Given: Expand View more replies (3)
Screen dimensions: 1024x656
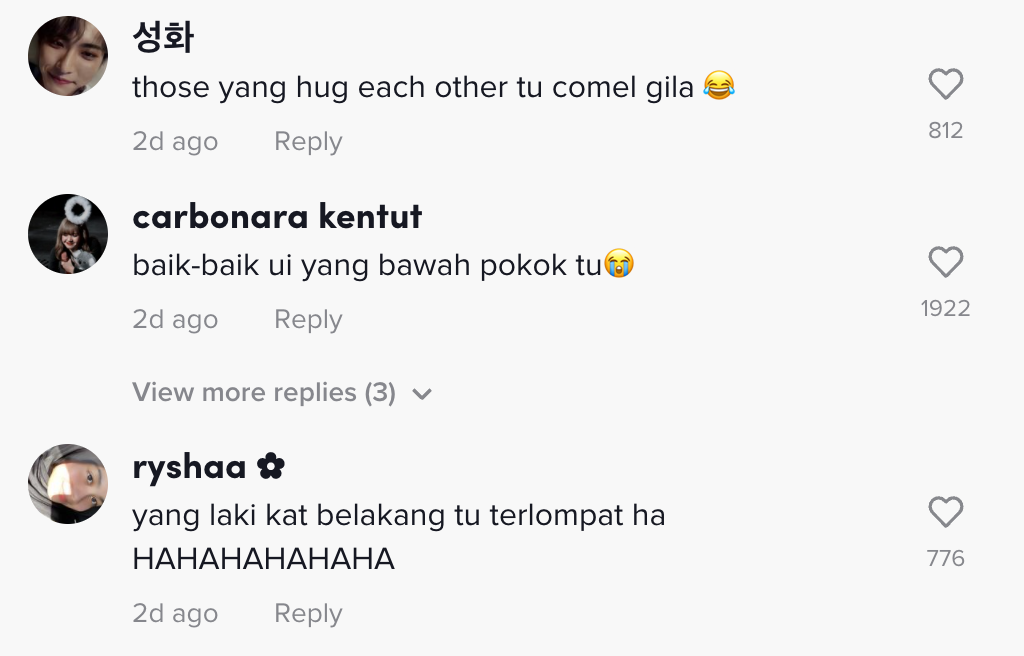Looking at the screenshot, I should click(x=264, y=392).
